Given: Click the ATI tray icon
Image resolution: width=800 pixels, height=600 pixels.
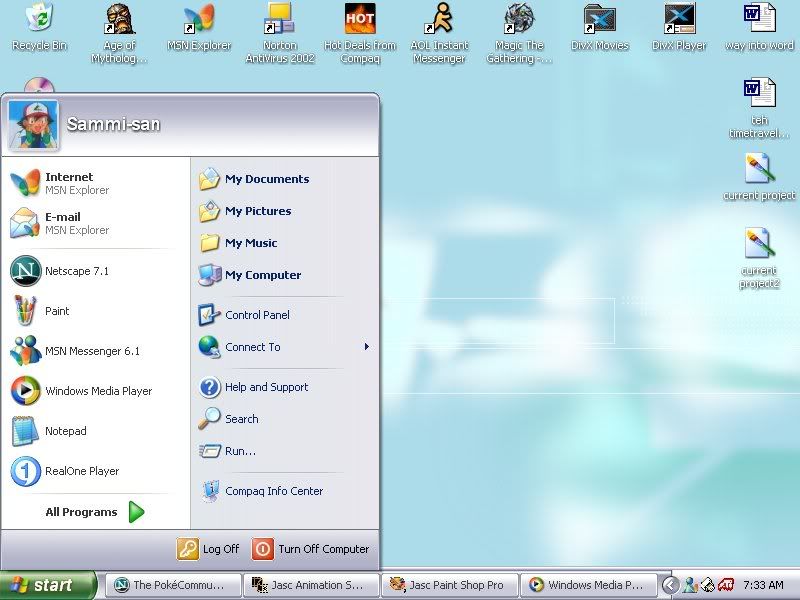Looking at the screenshot, I should 726,585.
